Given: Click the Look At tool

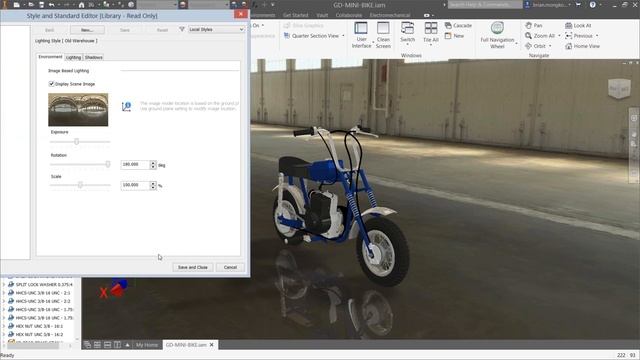Looking at the screenshot, I should pyautogui.click(x=578, y=25).
